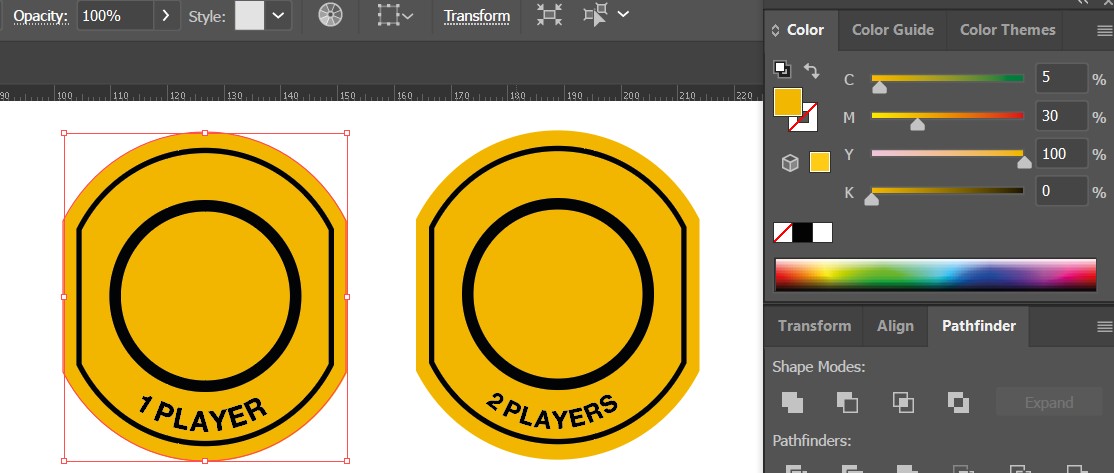The height and width of the screenshot is (473, 1114).
Task: Set color to None swatch
Action: (783, 233)
